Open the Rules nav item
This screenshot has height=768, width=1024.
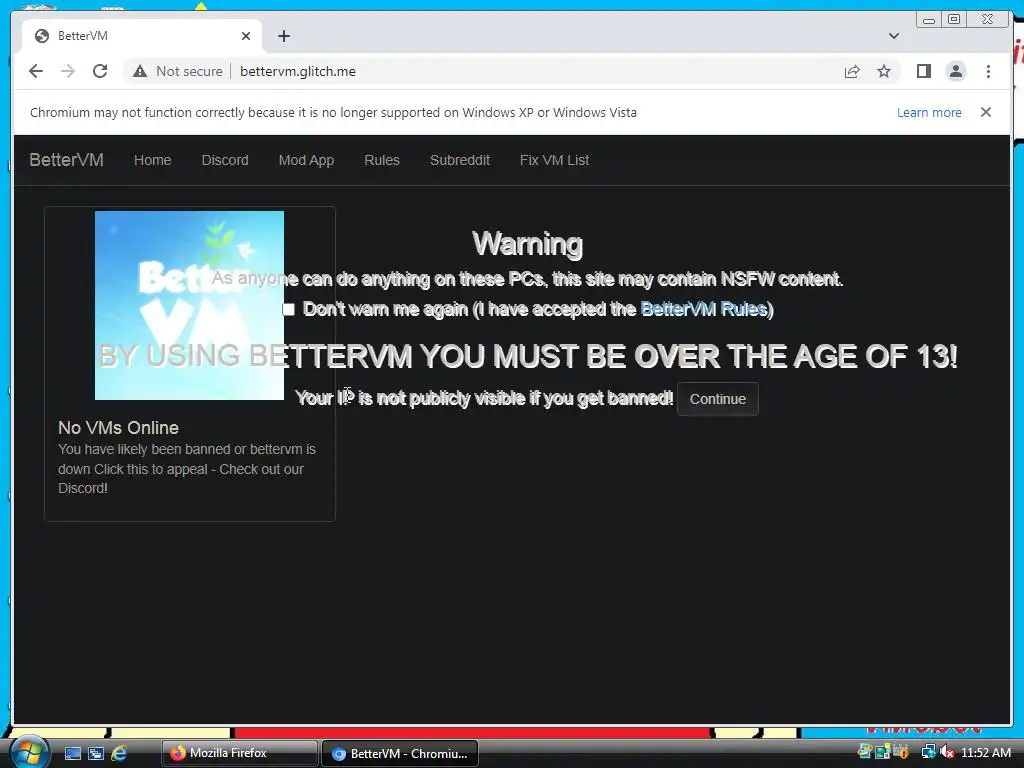(381, 160)
